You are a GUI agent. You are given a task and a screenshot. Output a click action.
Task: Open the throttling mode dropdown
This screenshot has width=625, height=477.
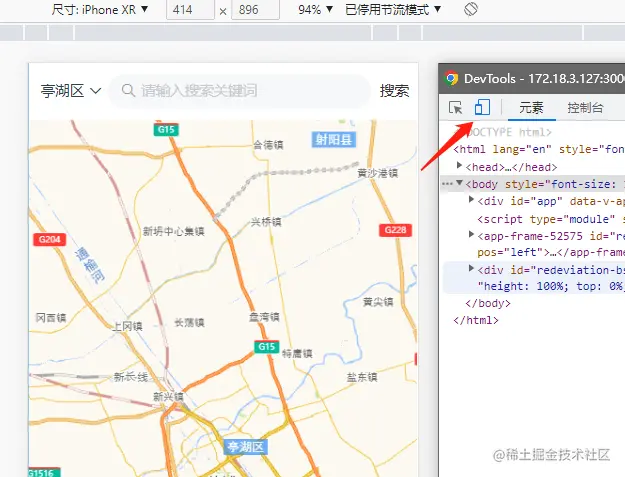click(x=393, y=9)
